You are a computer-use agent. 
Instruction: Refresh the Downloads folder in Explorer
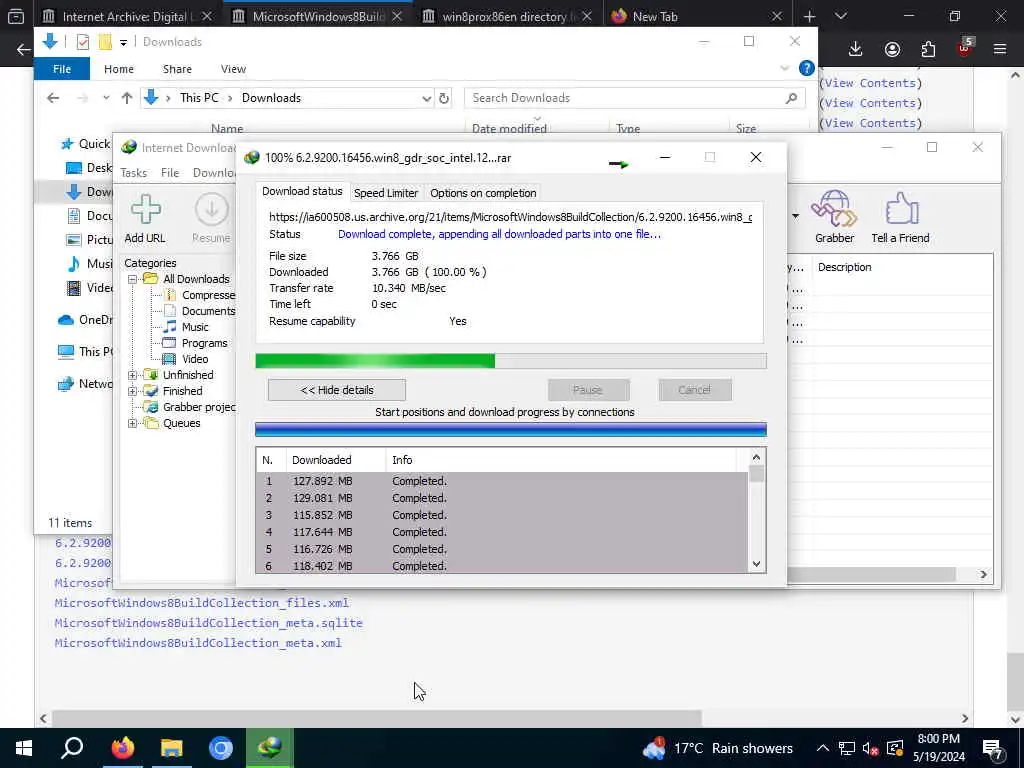tap(444, 98)
